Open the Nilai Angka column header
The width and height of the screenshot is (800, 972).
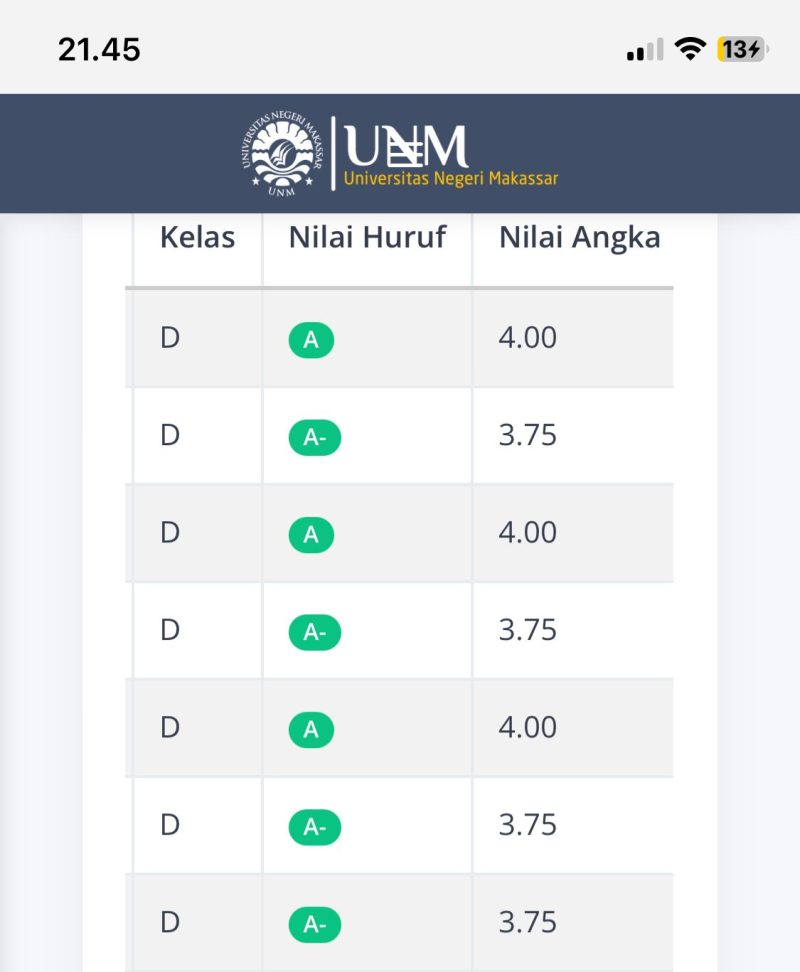tap(579, 237)
